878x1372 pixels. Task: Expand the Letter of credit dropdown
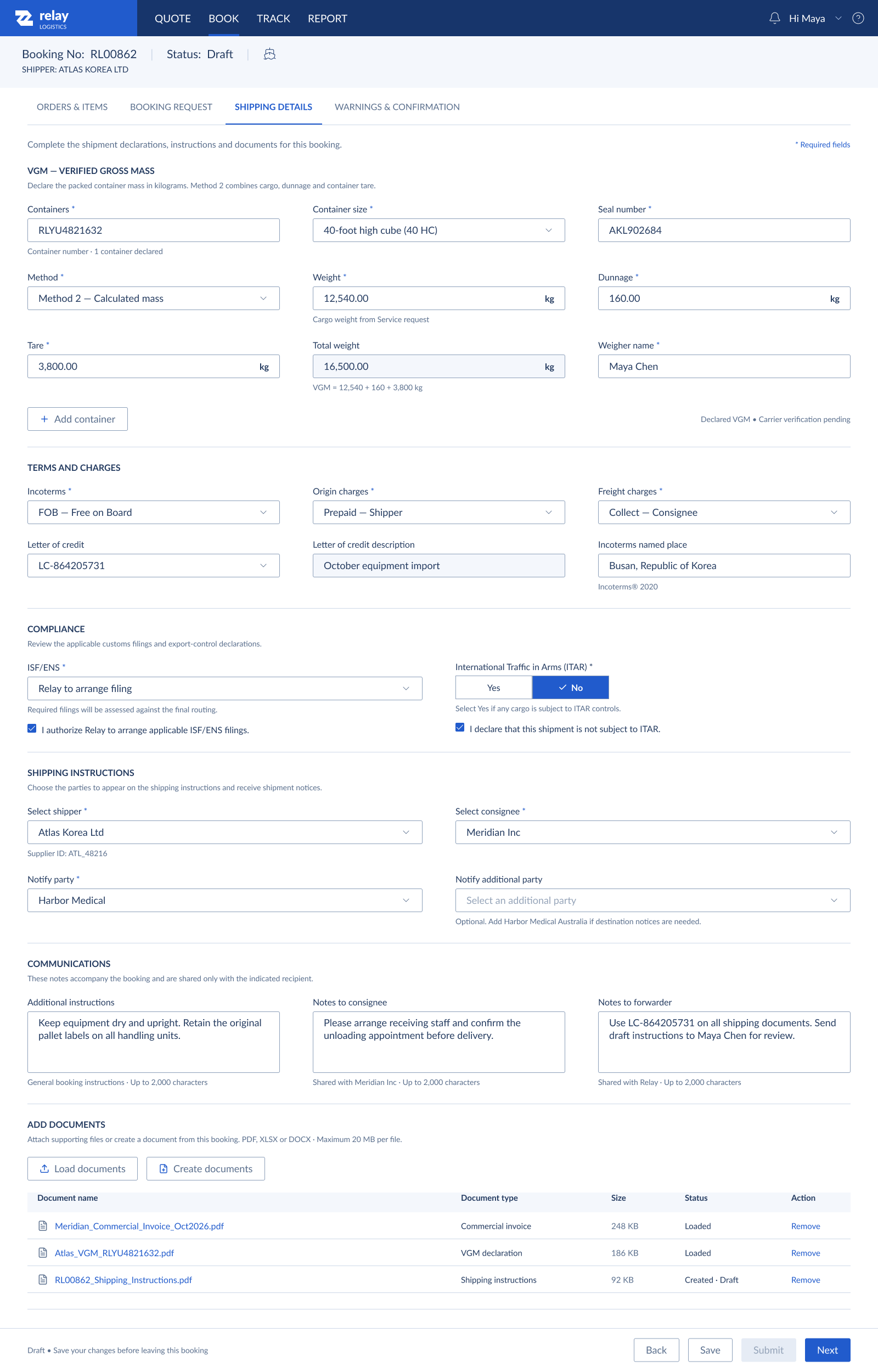tap(153, 565)
